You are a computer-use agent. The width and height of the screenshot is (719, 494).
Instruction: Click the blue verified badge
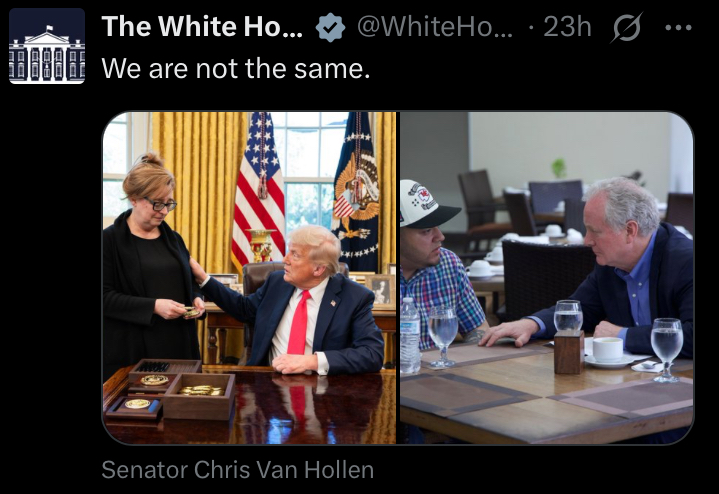(x=330, y=28)
